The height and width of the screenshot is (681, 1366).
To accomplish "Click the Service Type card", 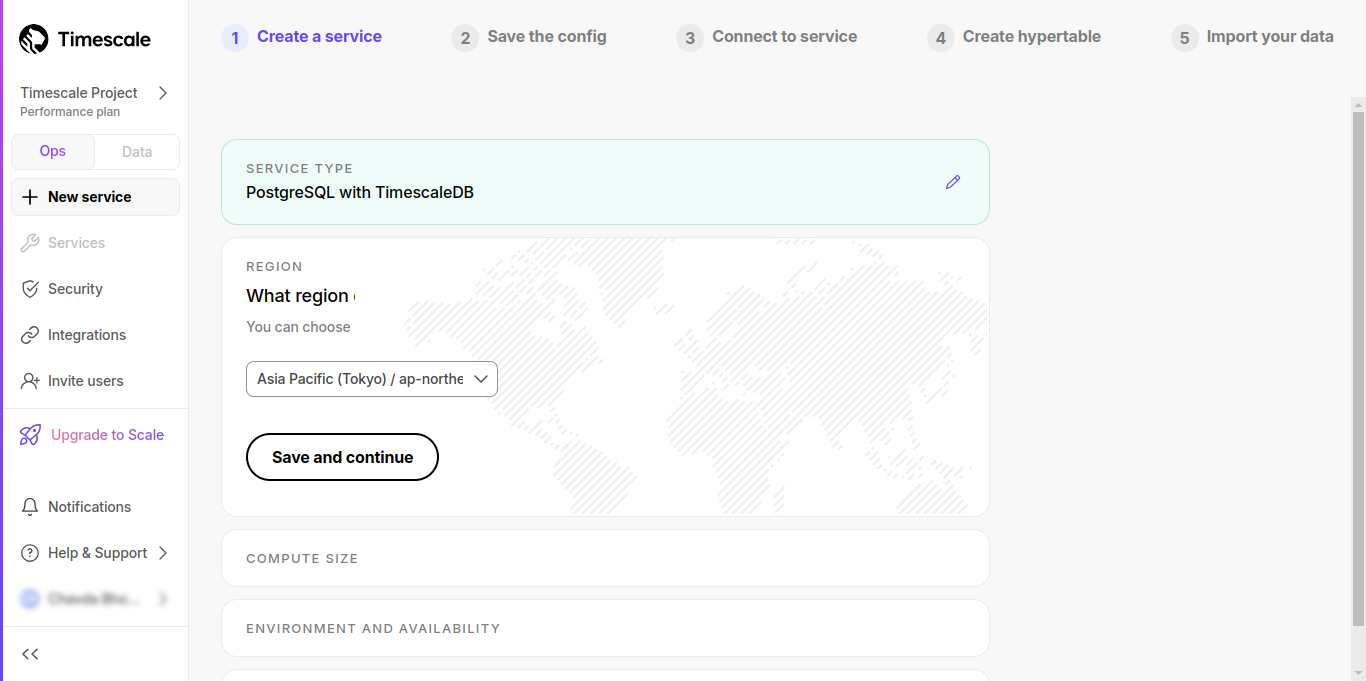I will pos(605,182).
